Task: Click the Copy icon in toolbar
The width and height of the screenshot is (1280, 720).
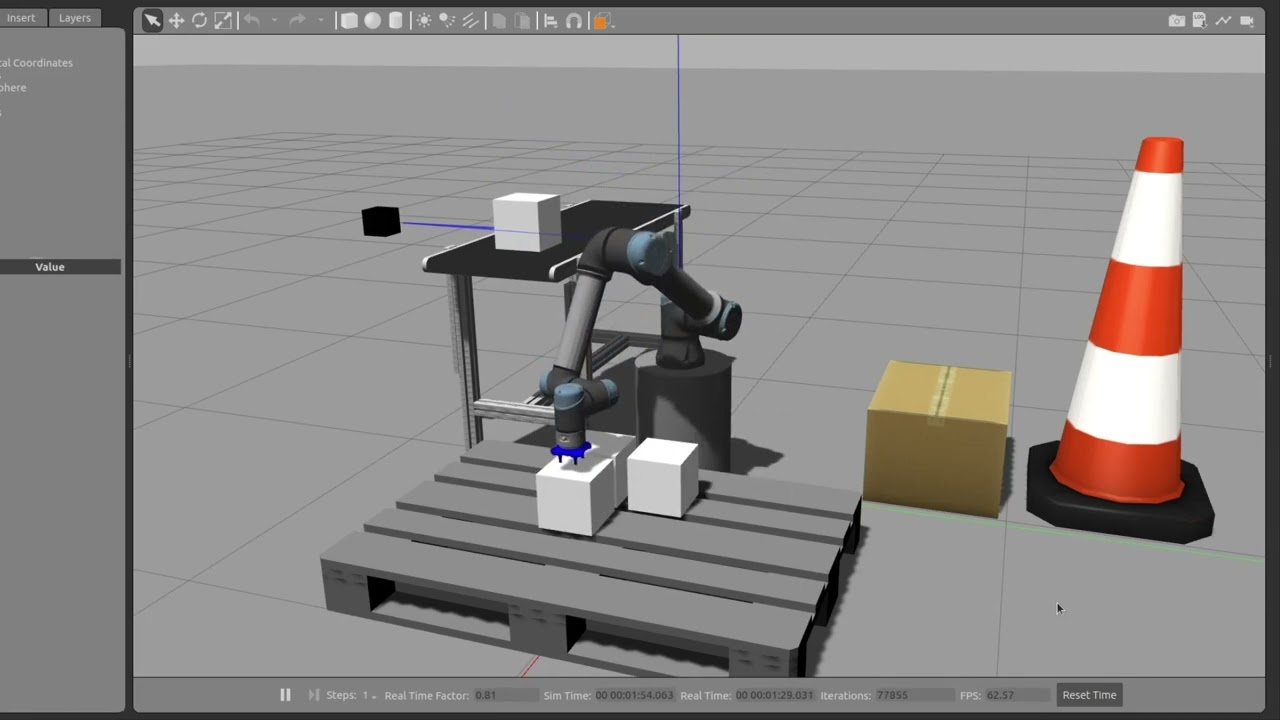Action: [499, 20]
